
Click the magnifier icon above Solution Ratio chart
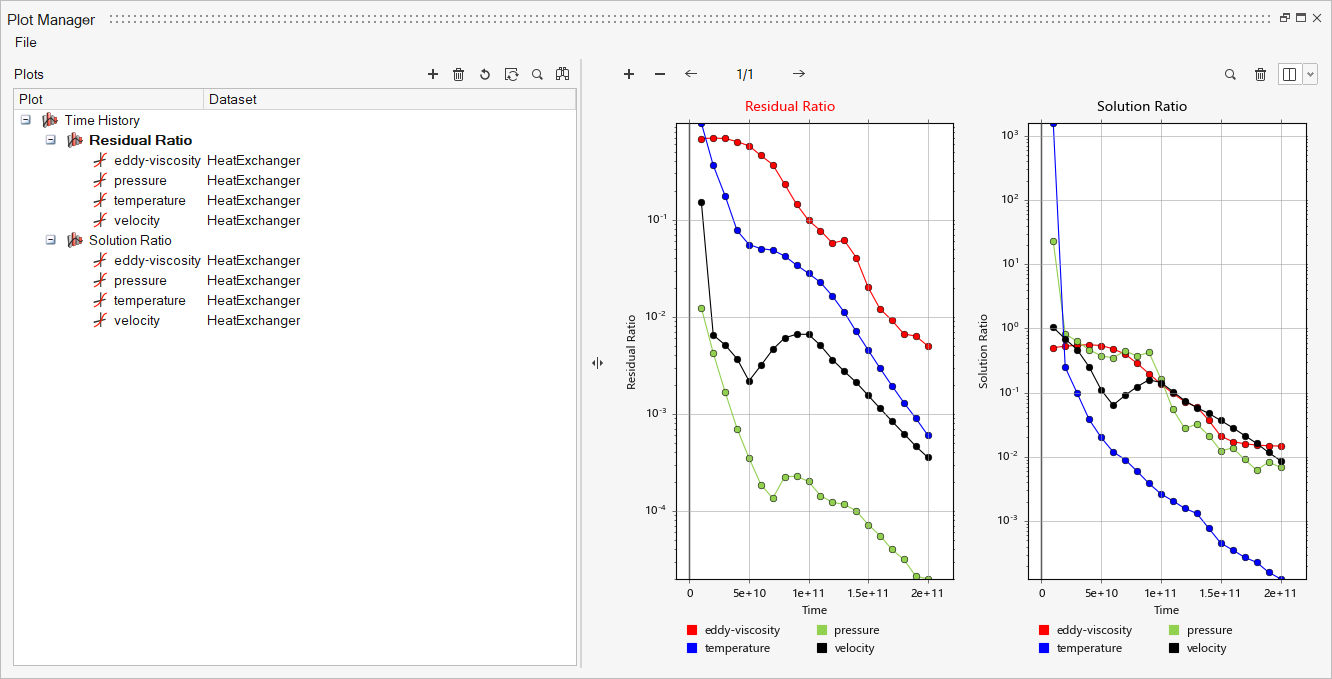pyautogui.click(x=1231, y=74)
